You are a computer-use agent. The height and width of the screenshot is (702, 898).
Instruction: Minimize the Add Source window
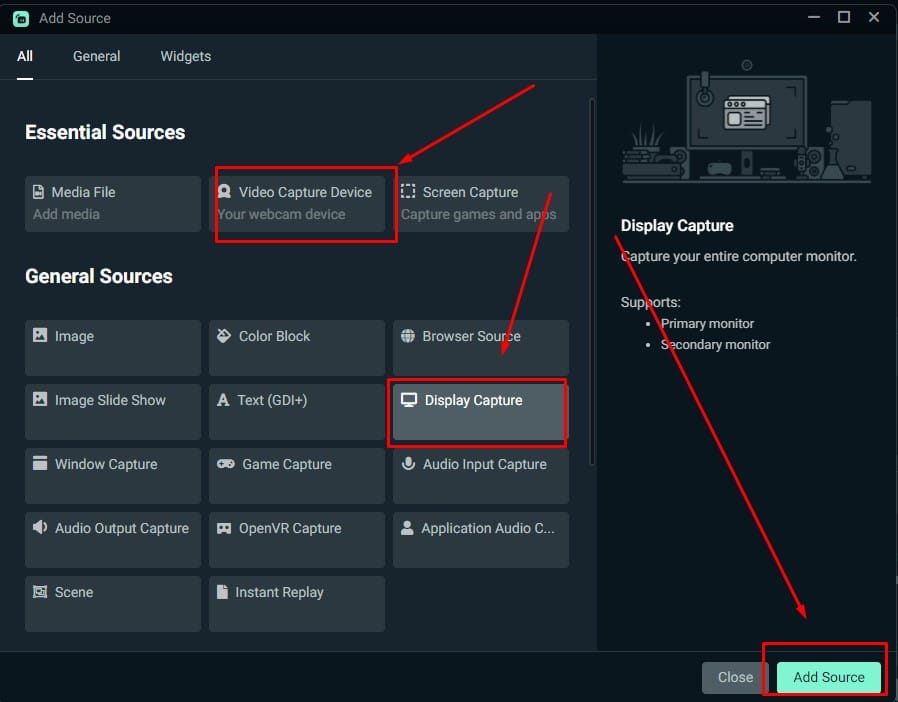click(x=814, y=17)
